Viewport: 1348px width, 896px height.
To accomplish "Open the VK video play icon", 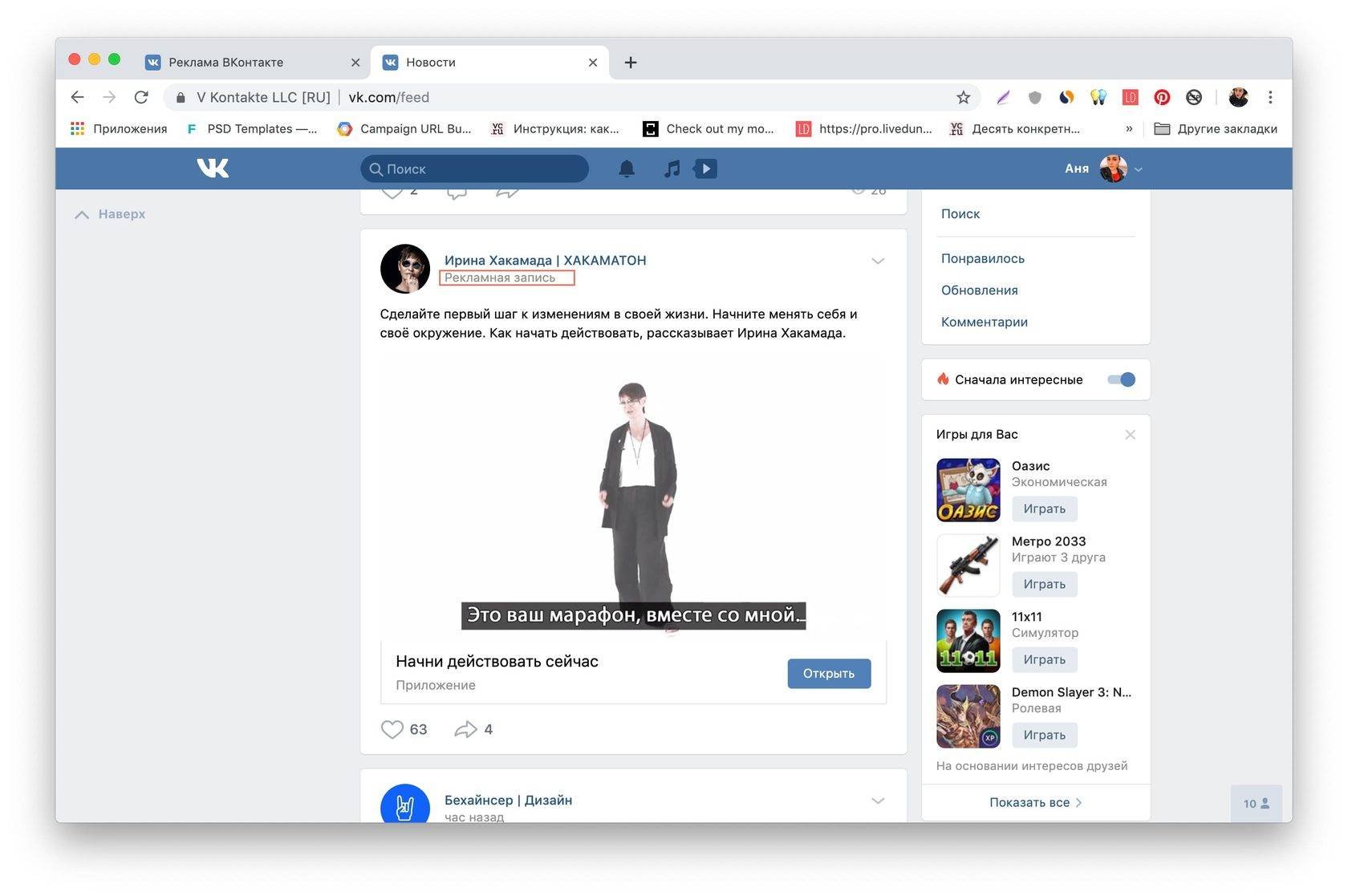I will [x=705, y=168].
